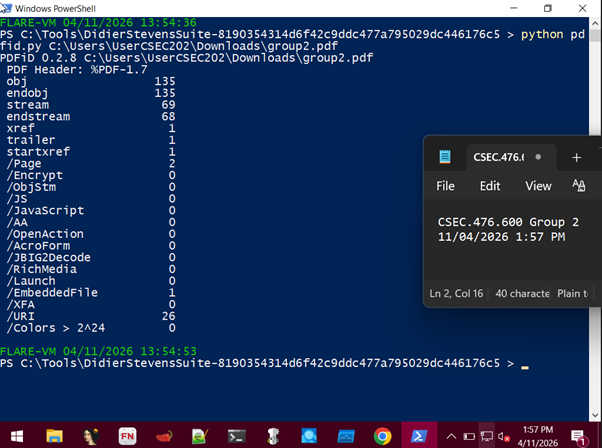Click the /EmbeddedFile output row
602x448 pixels.
pos(91,293)
